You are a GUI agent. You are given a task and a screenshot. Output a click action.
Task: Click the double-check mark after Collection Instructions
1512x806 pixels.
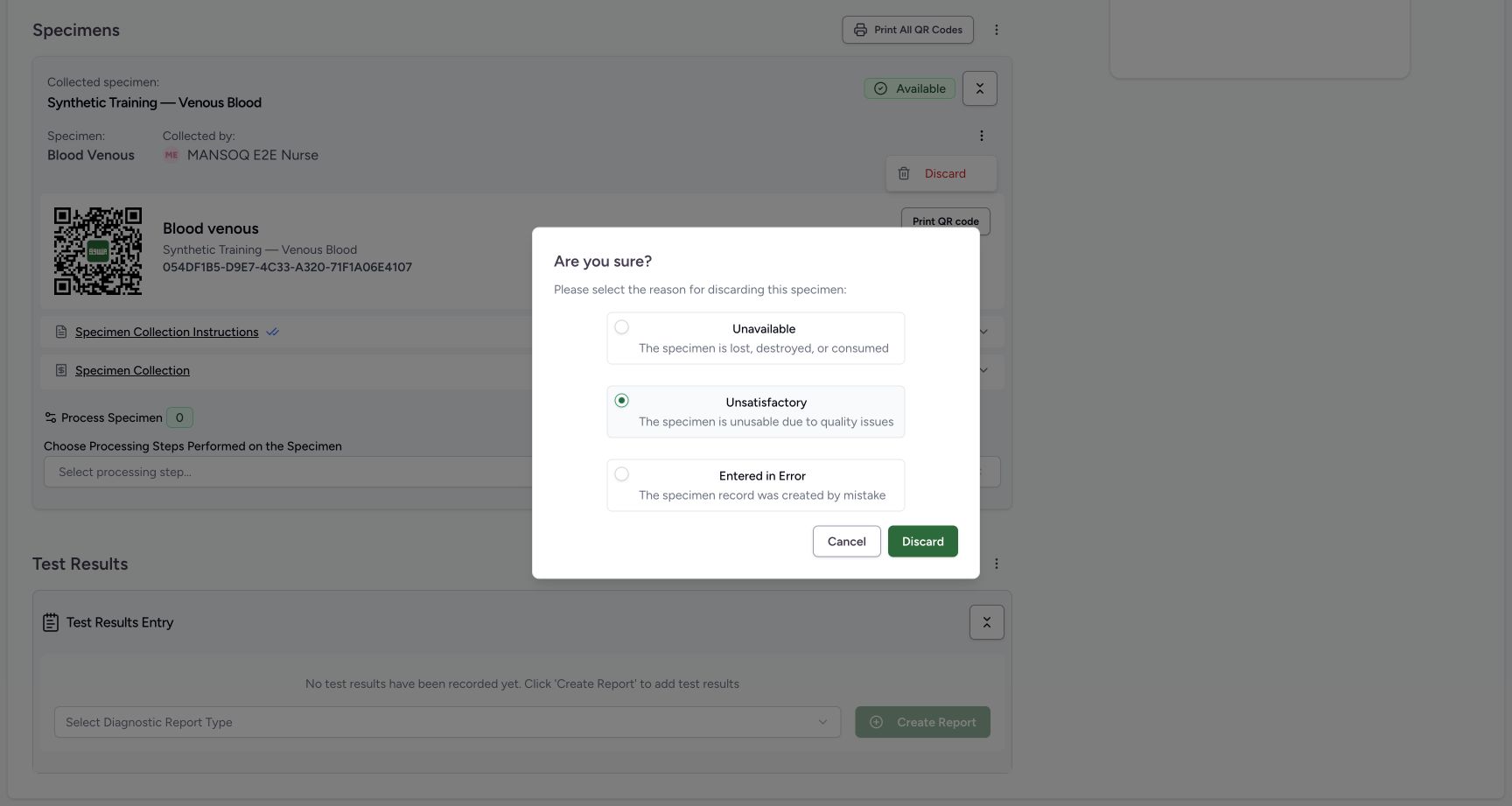point(272,332)
